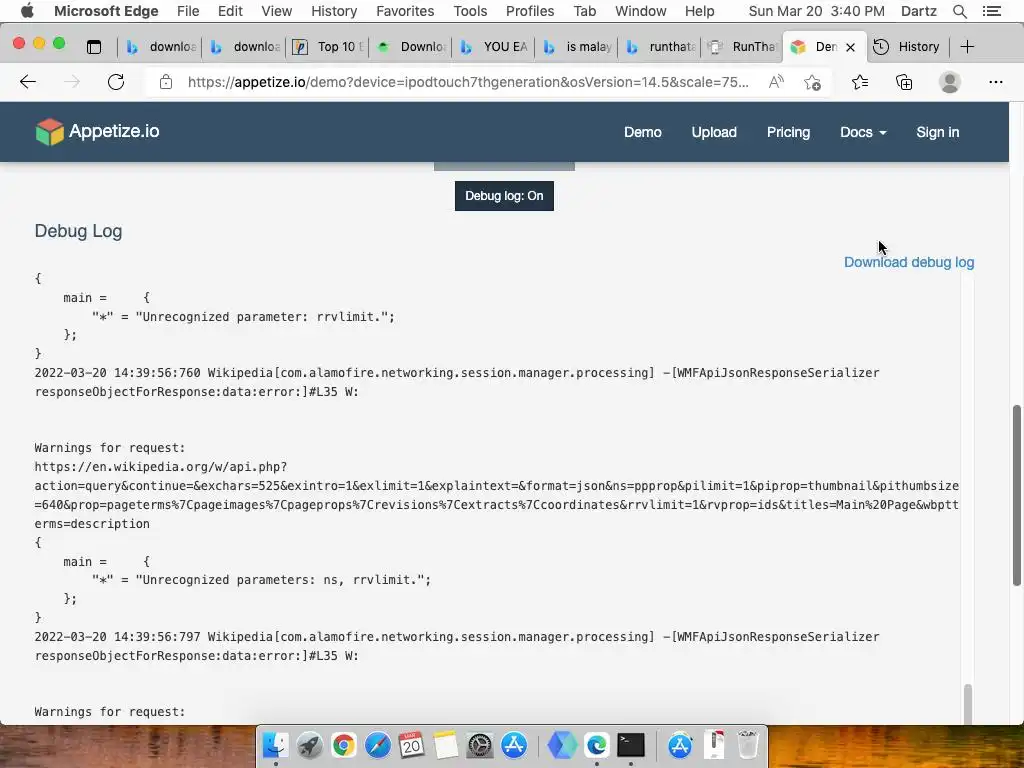Image resolution: width=1024 pixels, height=768 pixels.
Task: Open Trash from the Dock
Action: pos(748,744)
